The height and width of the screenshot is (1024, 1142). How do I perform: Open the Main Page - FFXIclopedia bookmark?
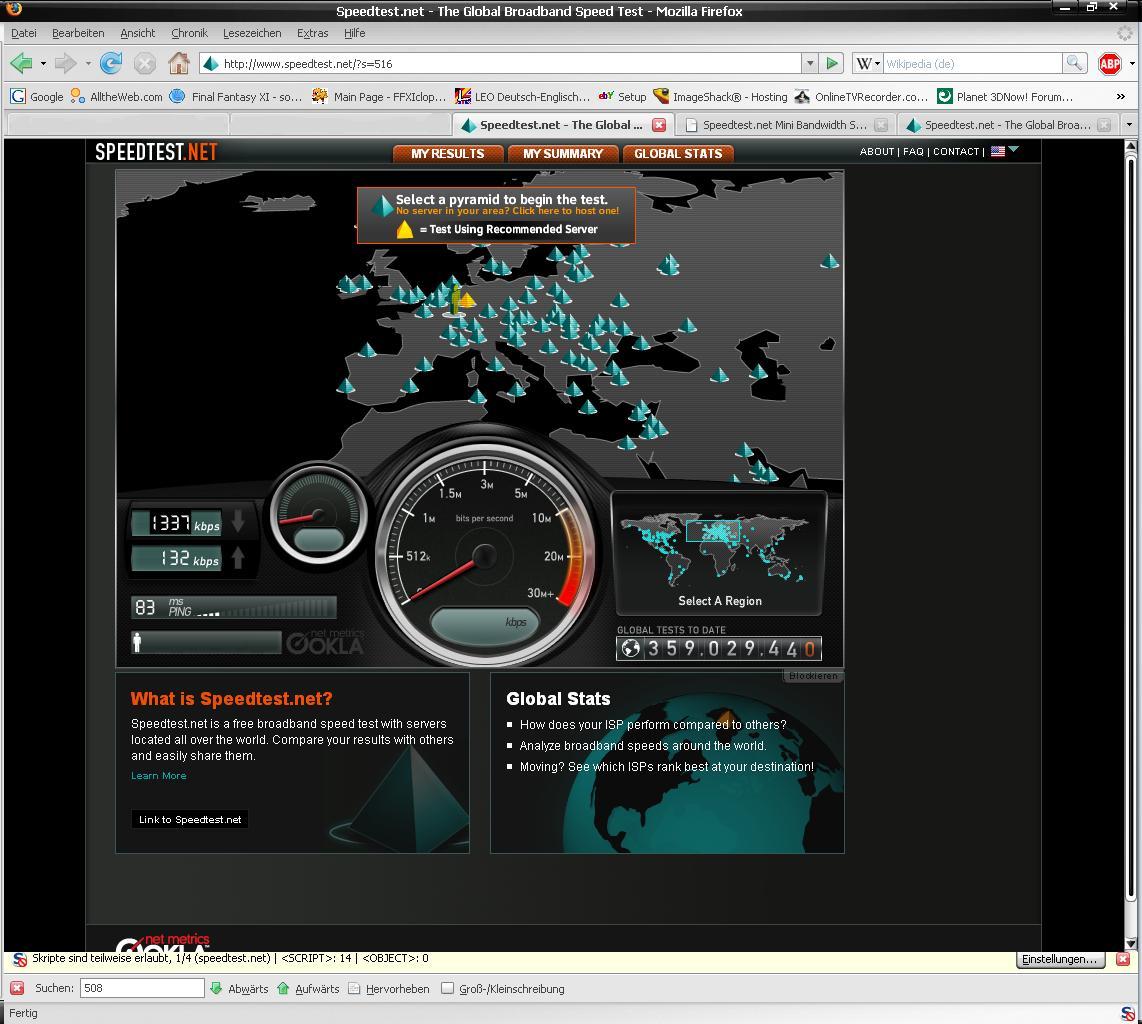click(x=379, y=96)
